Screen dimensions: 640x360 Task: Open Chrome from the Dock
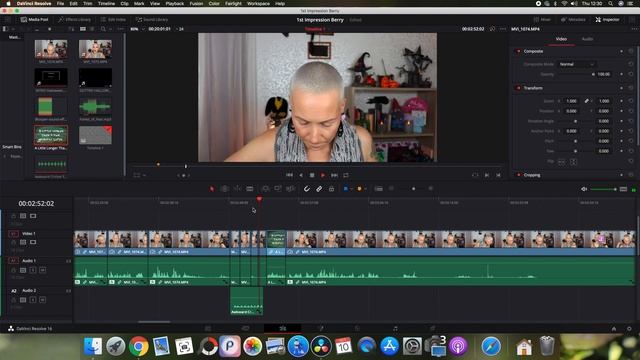coord(139,346)
